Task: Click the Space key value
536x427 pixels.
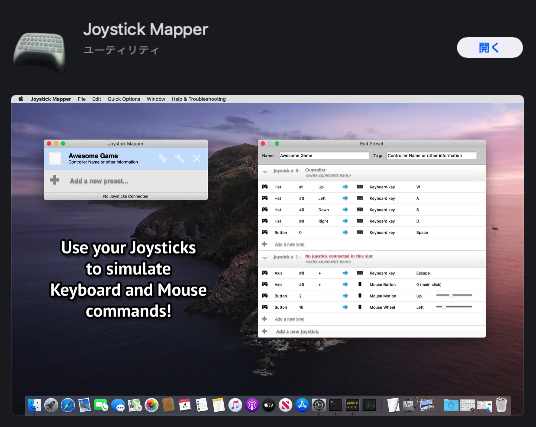Action: point(422,233)
